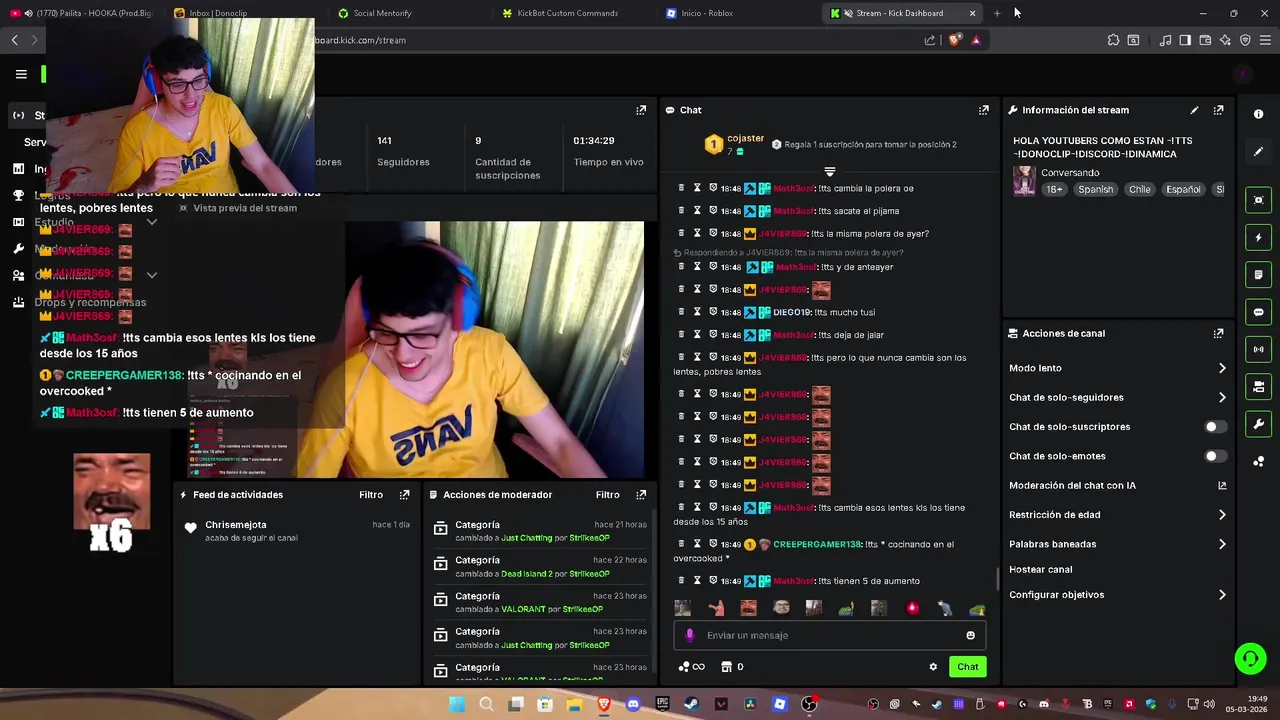The image size is (1280, 720).
Task: Click the chat bubble icon in right sidebar
Action: (1258, 312)
